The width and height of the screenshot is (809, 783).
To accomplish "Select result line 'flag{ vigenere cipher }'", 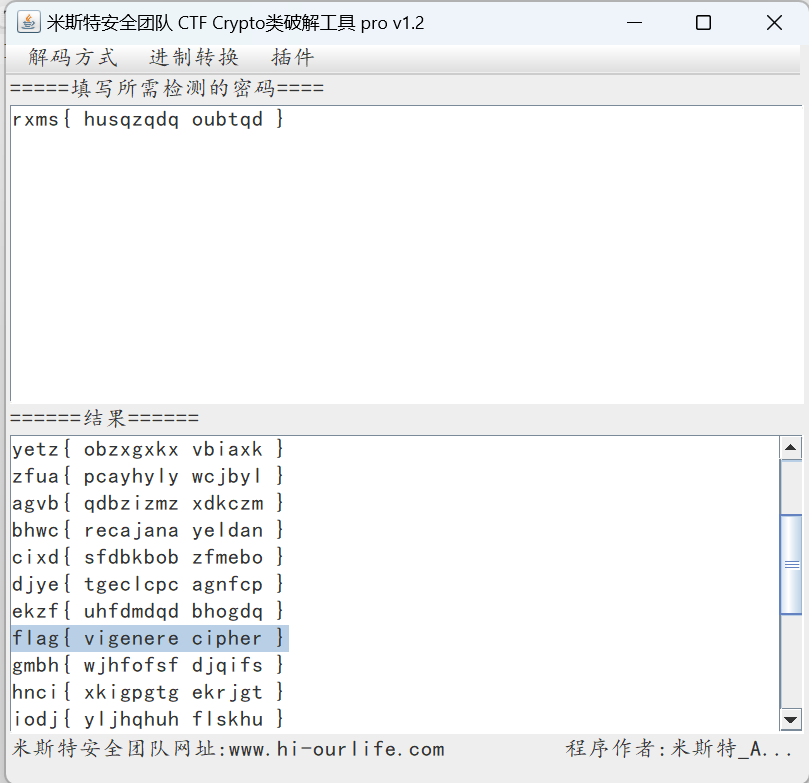I will tap(148, 639).
